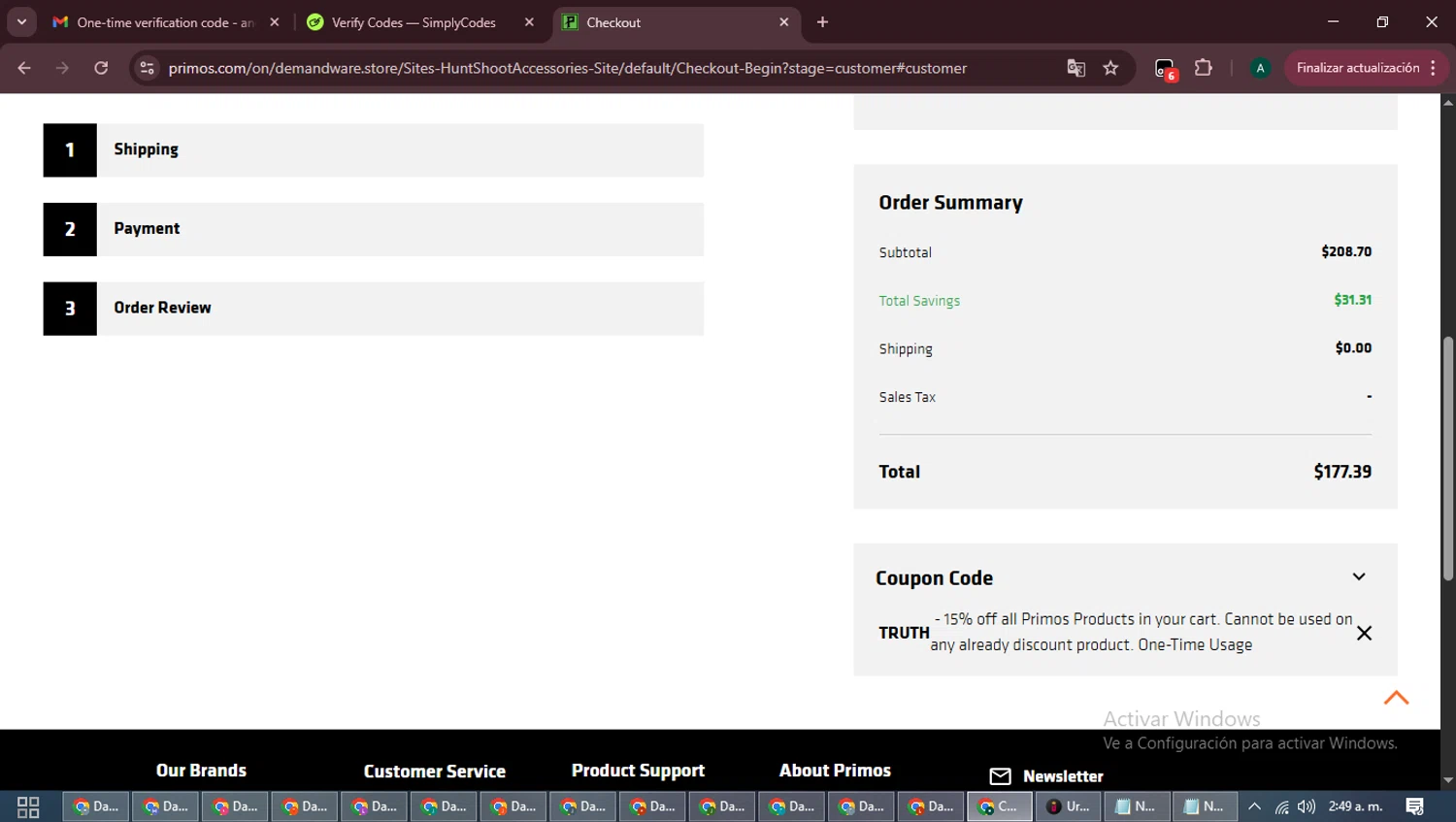The height and width of the screenshot is (822, 1456).
Task: Click the taskbar clock 2:49 a. m.
Action: click(x=1355, y=806)
